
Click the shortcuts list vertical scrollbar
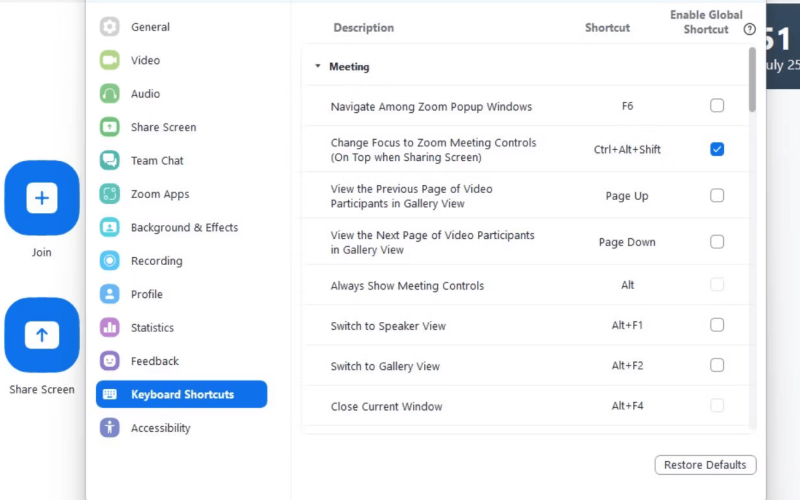click(x=752, y=79)
